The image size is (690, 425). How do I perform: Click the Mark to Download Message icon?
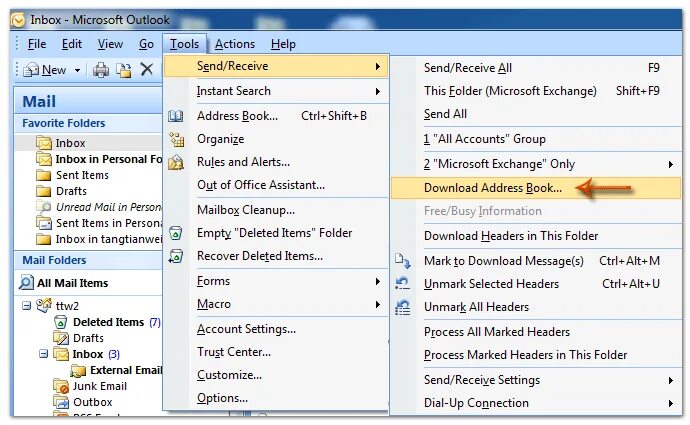402,261
